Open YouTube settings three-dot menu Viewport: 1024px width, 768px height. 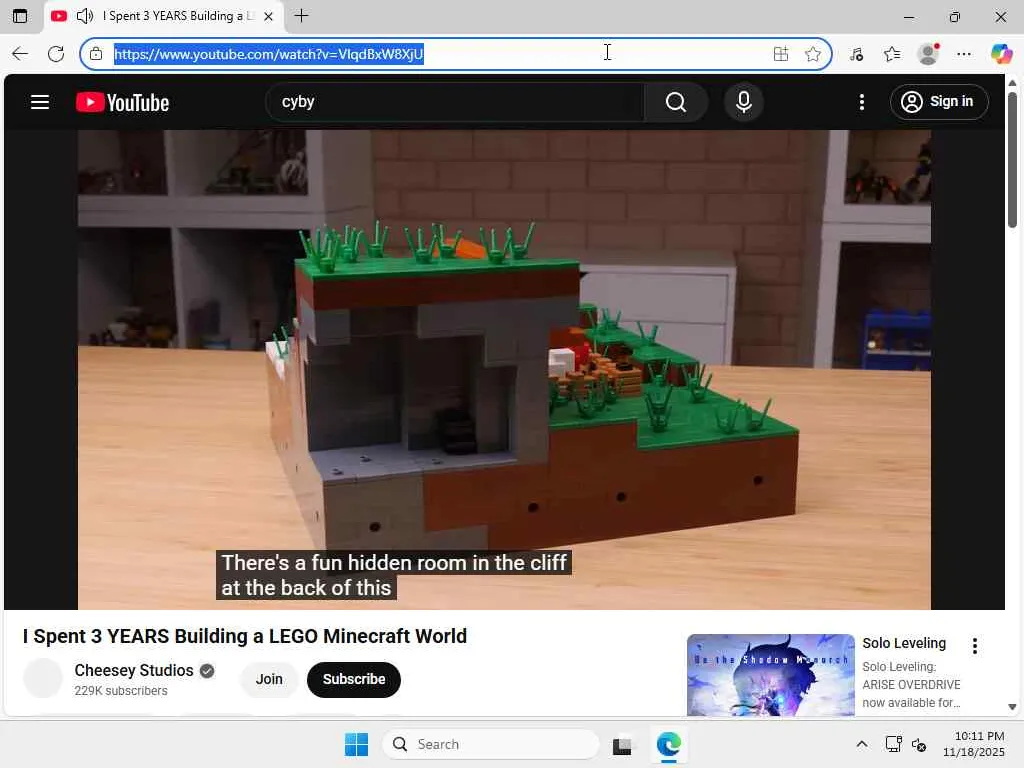861,102
